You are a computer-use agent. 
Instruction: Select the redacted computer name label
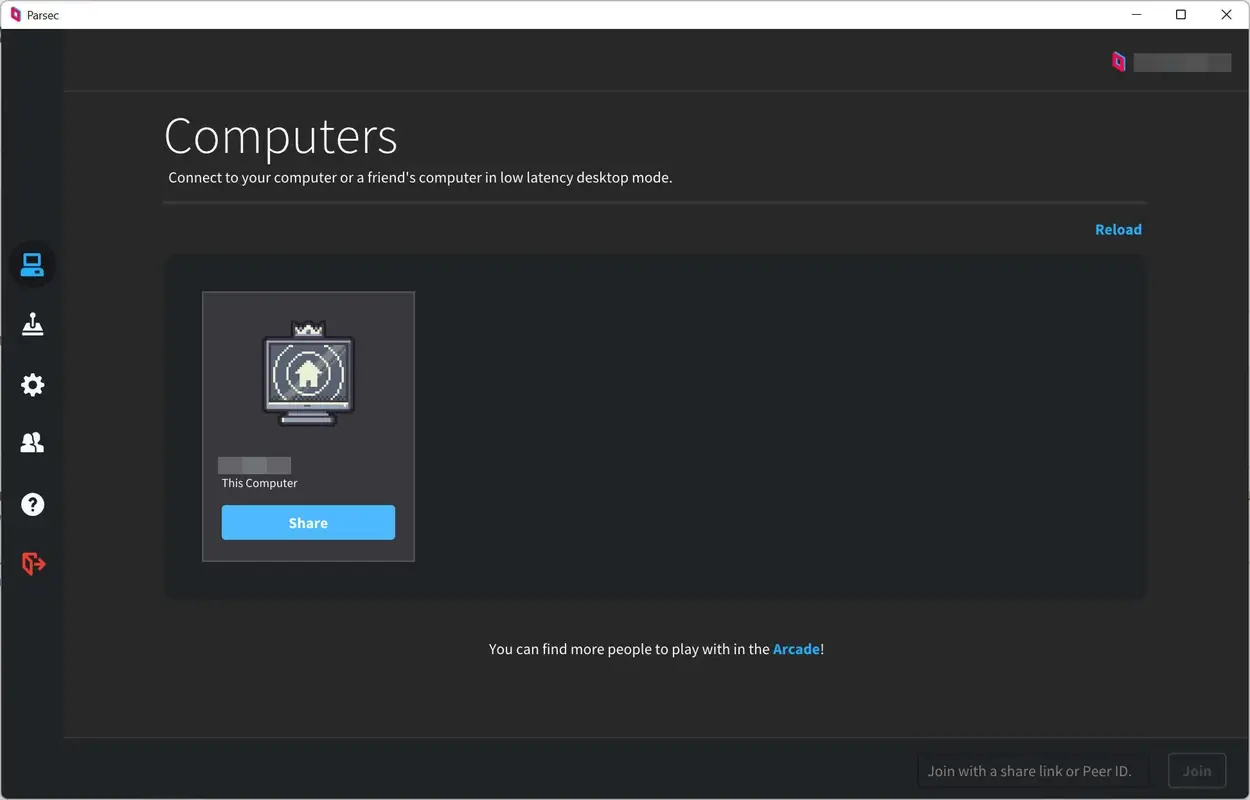tap(254, 464)
